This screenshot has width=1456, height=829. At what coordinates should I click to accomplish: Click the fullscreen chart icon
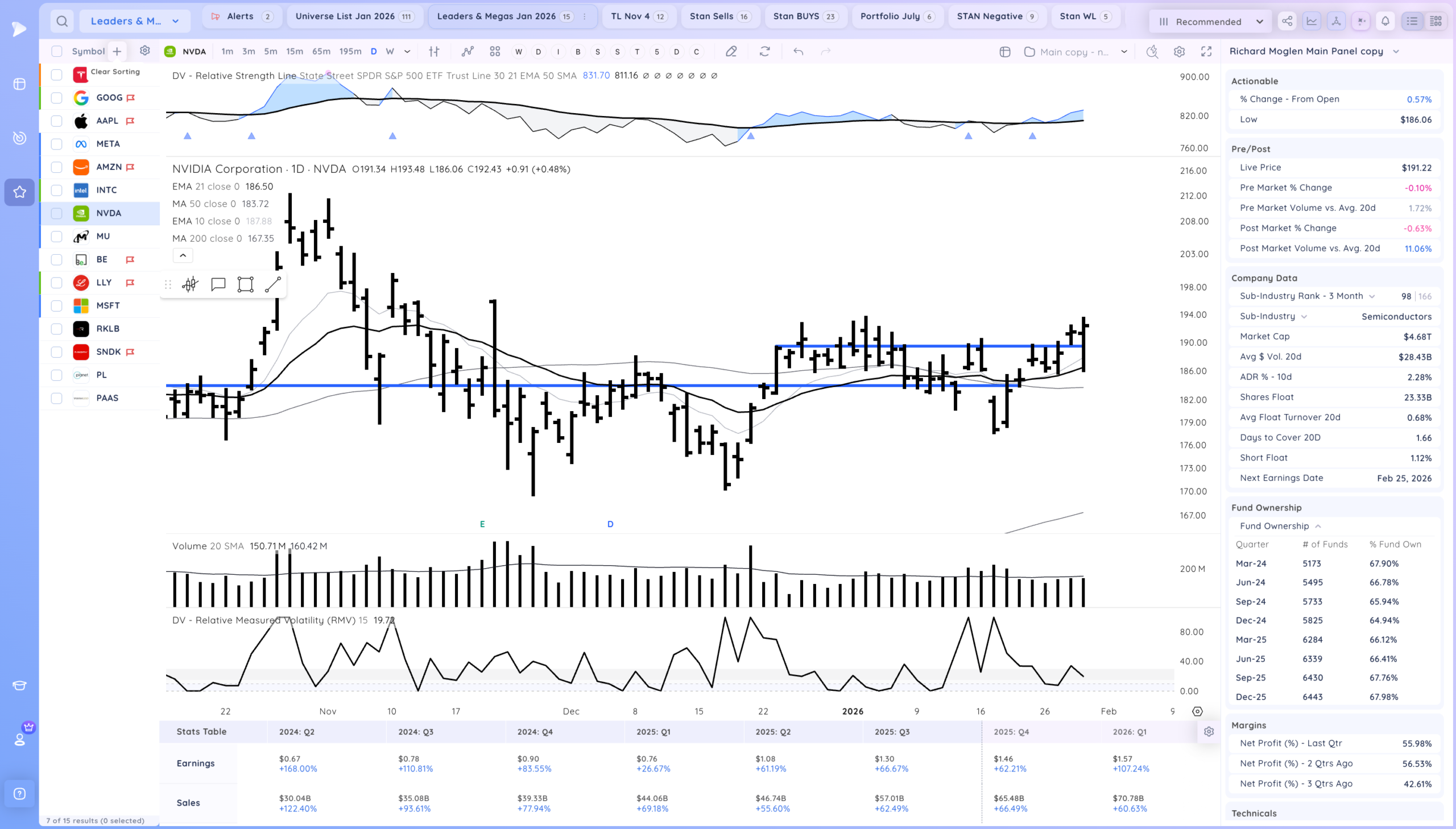click(1206, 52)
